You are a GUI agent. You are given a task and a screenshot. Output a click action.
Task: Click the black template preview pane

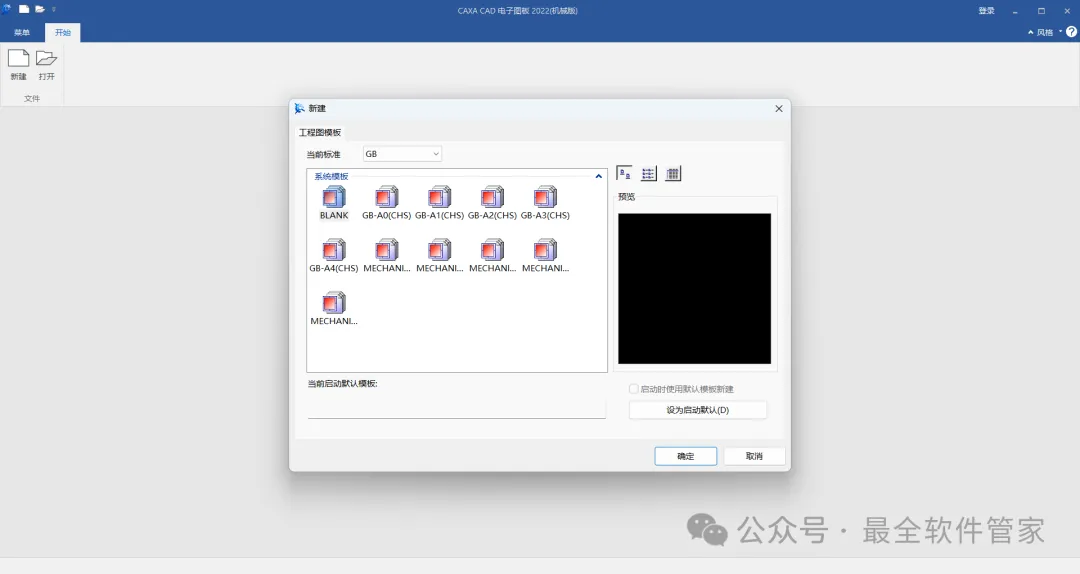coord(694,288)
